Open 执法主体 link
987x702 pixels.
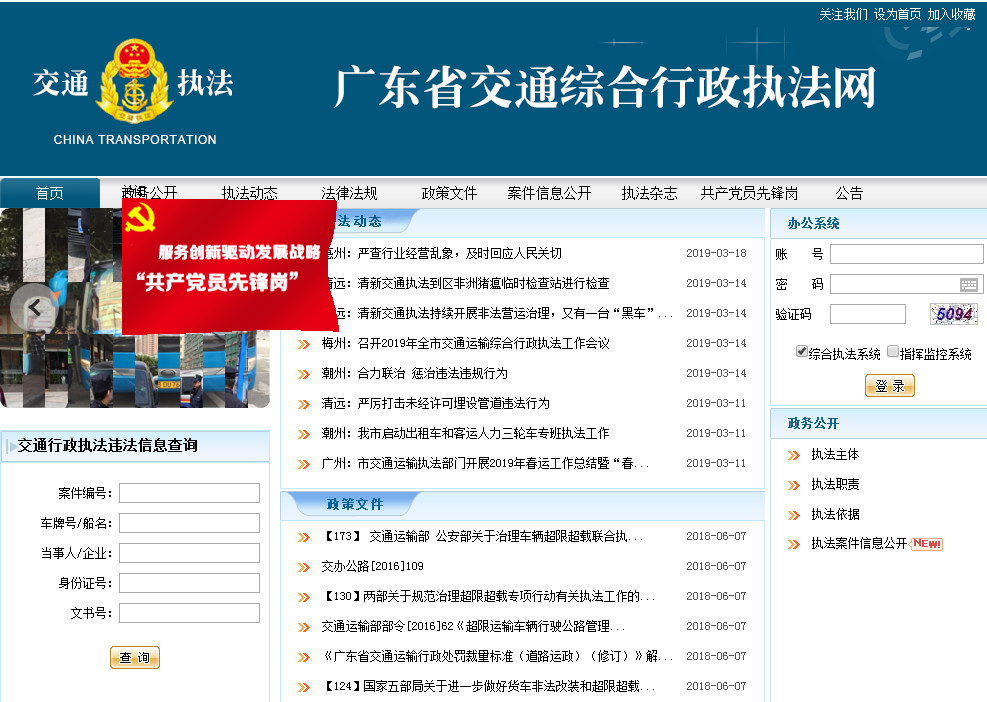(x=835, y=455)
